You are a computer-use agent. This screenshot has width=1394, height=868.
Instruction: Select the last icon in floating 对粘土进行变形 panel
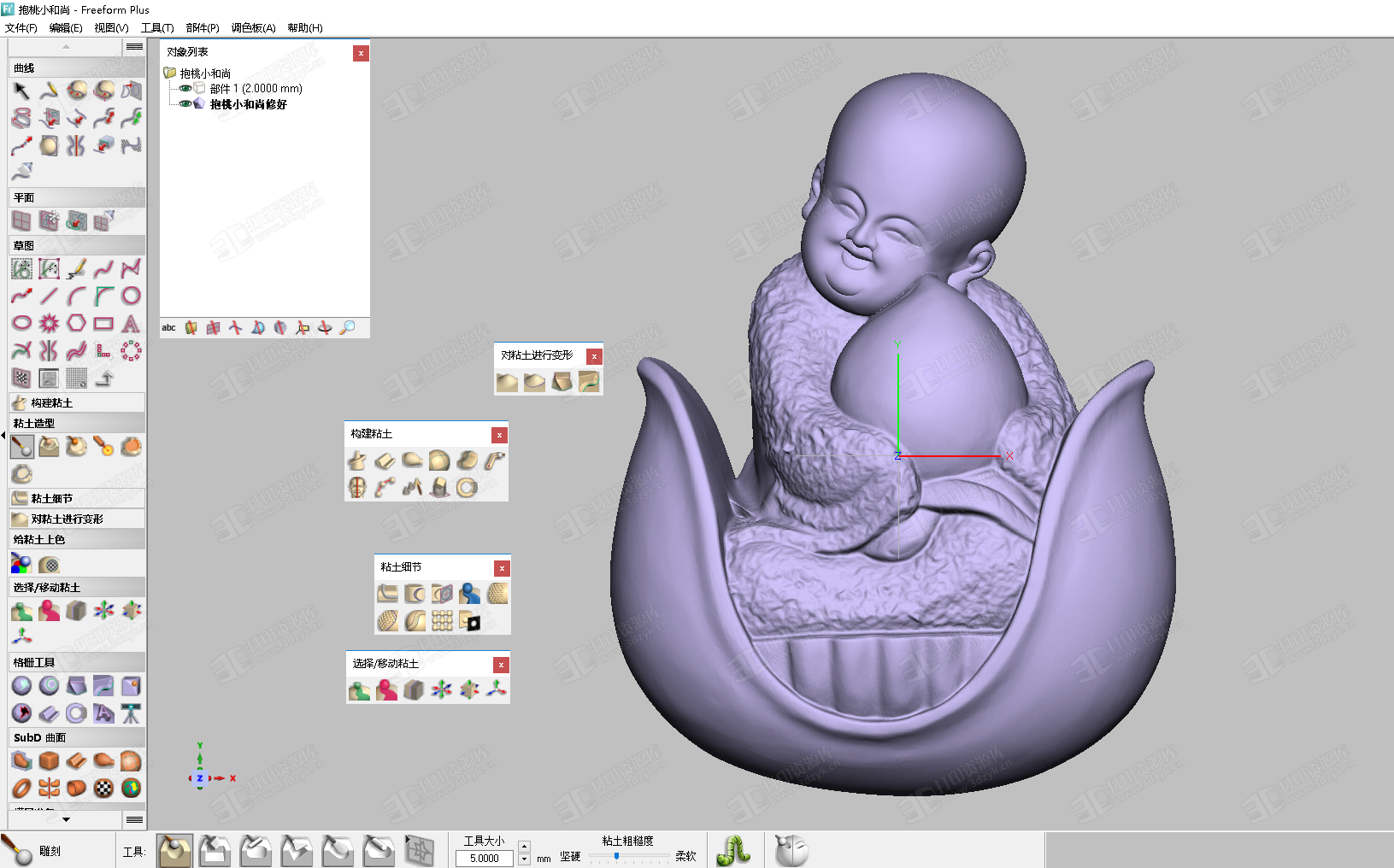point(589,381)
